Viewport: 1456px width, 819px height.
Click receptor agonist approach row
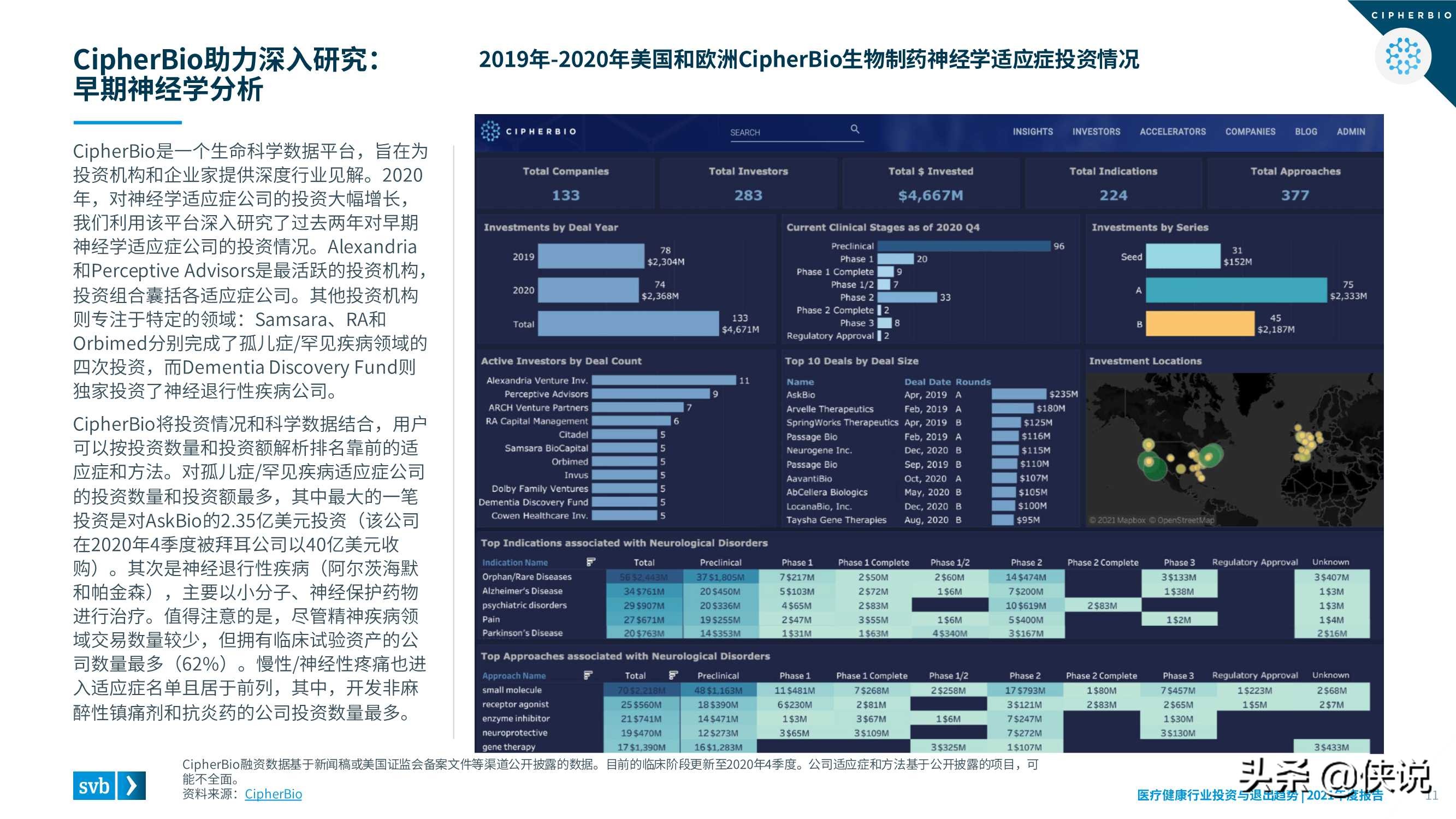[x=925, y=704]
